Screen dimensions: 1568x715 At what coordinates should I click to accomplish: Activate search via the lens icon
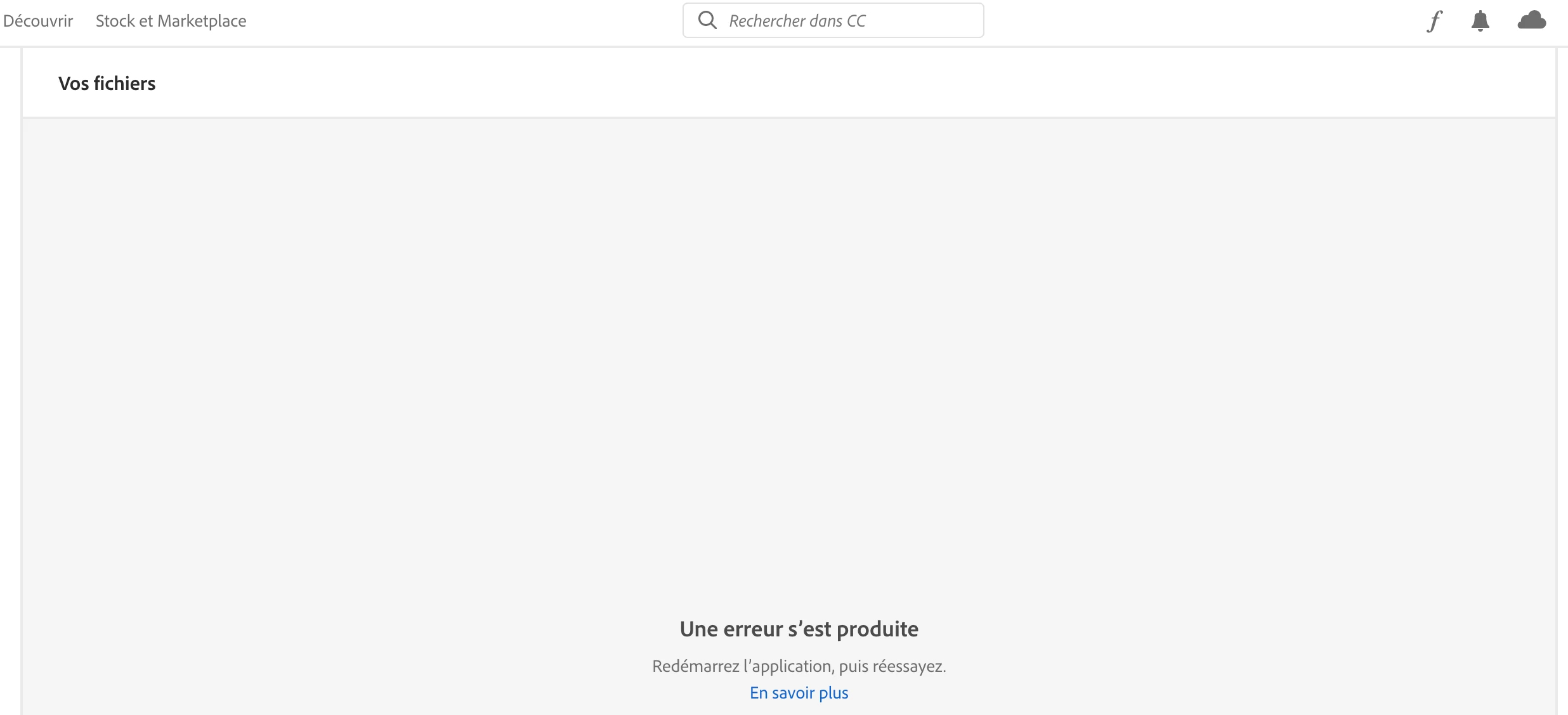pyautogui.click(x=707, y=20)
